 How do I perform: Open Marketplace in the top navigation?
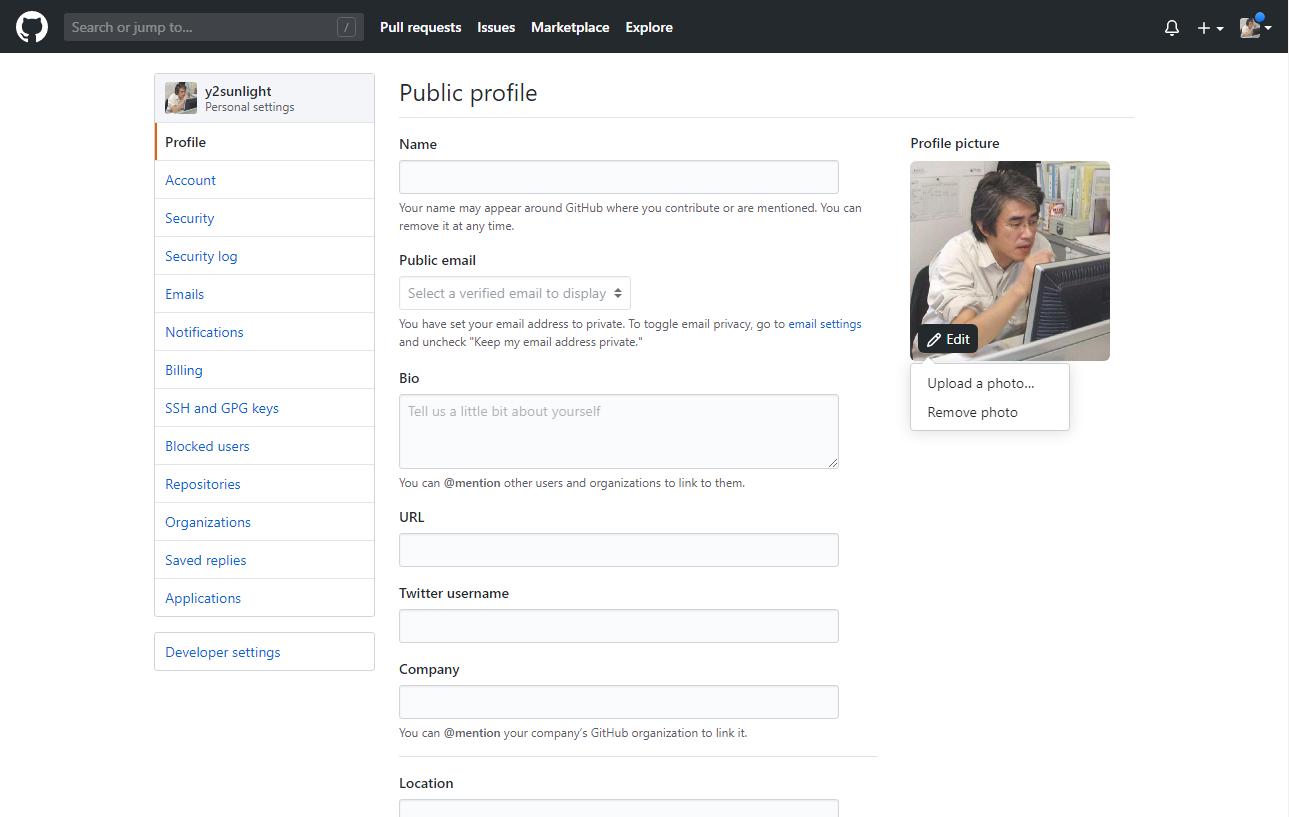tap(570, 27)
